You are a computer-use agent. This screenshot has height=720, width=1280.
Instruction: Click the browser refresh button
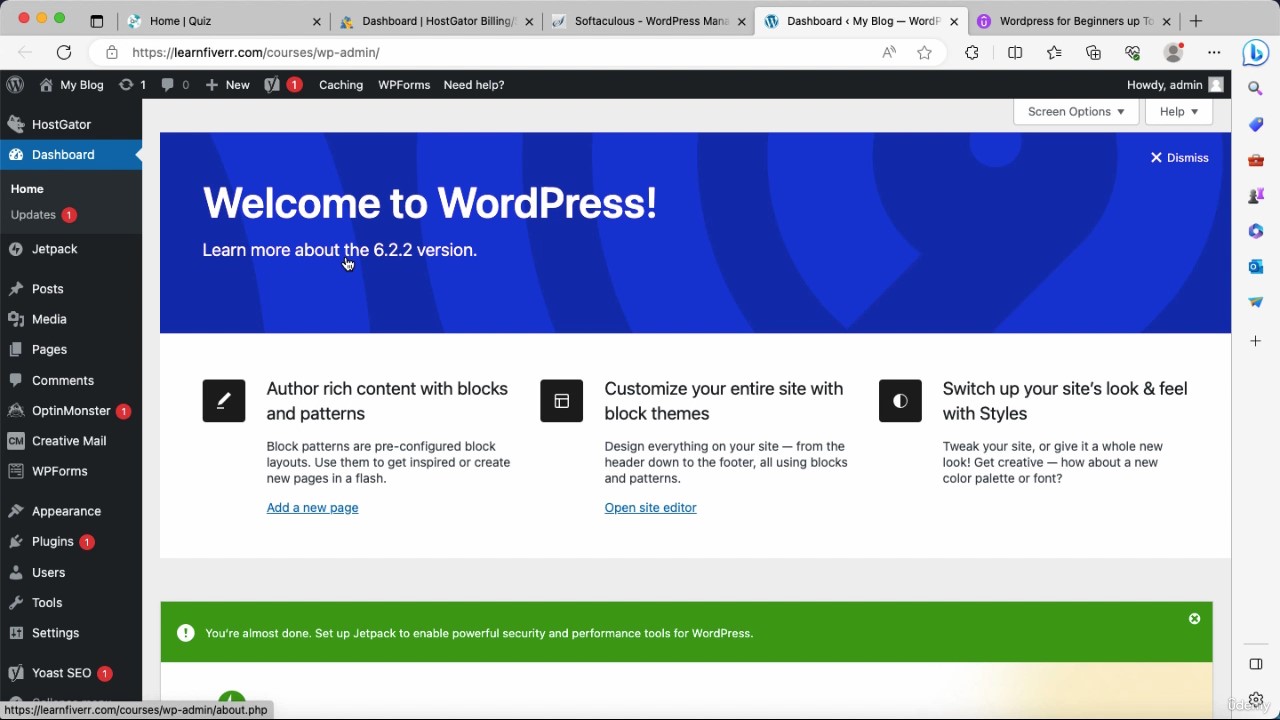click(x=64, y=52)
